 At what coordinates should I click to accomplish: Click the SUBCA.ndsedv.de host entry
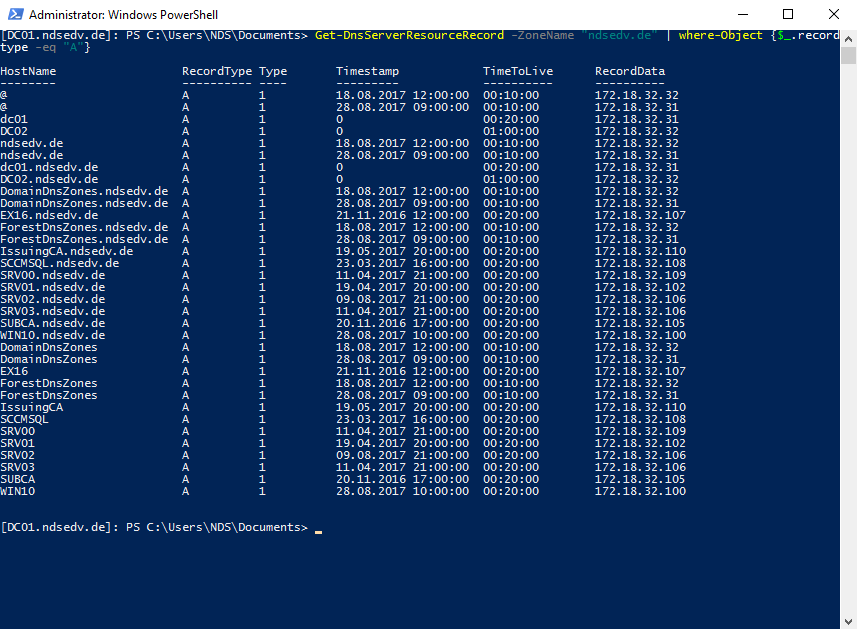[x=52, y=323]
